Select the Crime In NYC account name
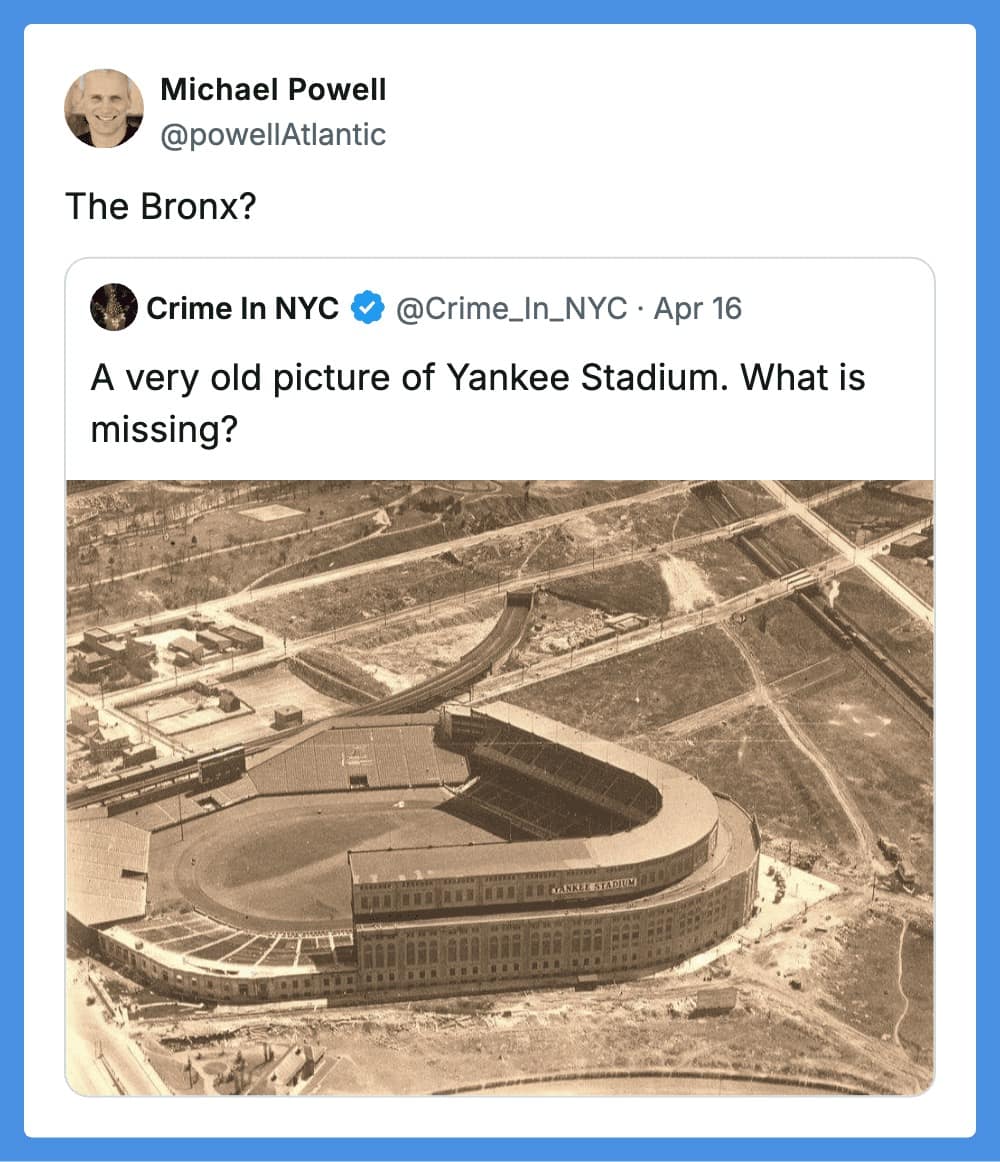The width and height of the screenshot is (1000, 1162). click(x=242, y=308)
